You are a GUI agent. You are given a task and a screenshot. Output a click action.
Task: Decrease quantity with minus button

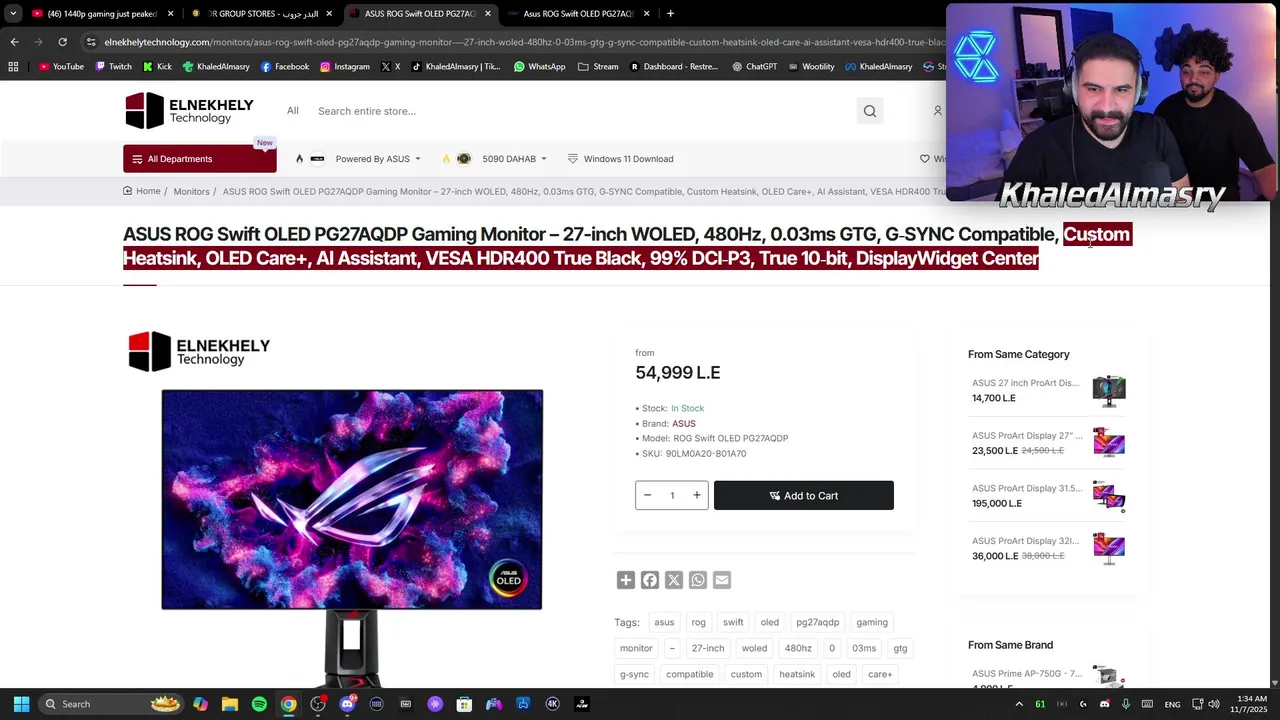(647, 495)
